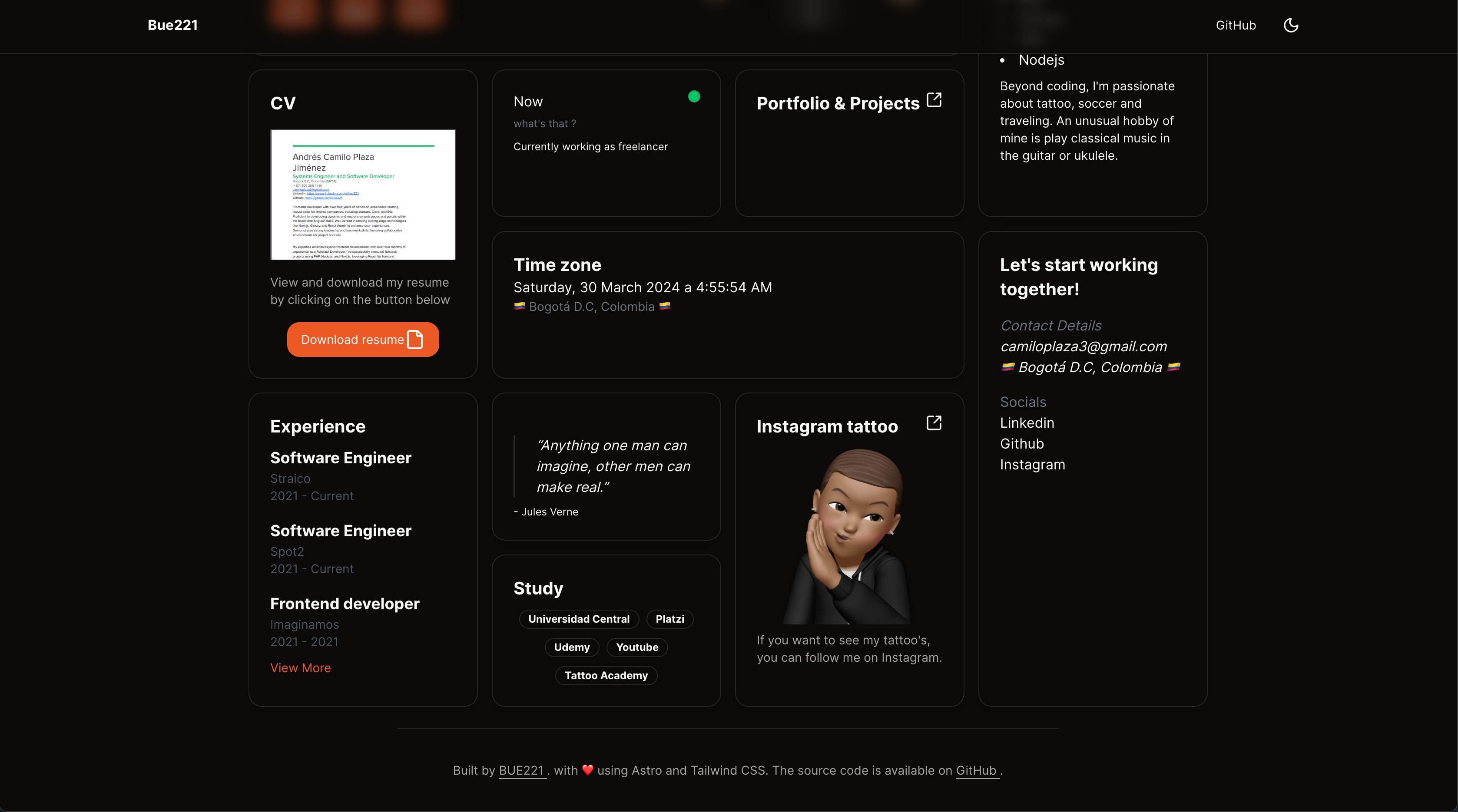Toggle dark mode moon icon
The height and width of the screenshot is (812, 1458).
tap(1291, 25)
